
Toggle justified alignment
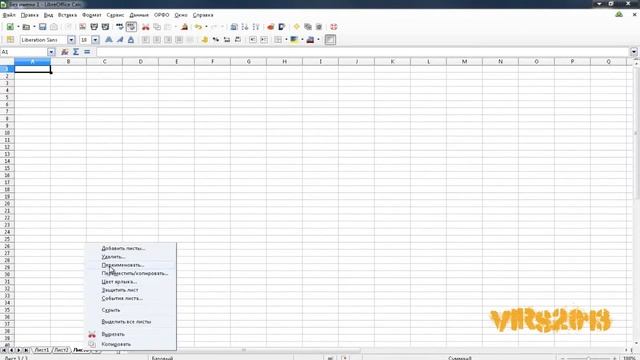179,40
